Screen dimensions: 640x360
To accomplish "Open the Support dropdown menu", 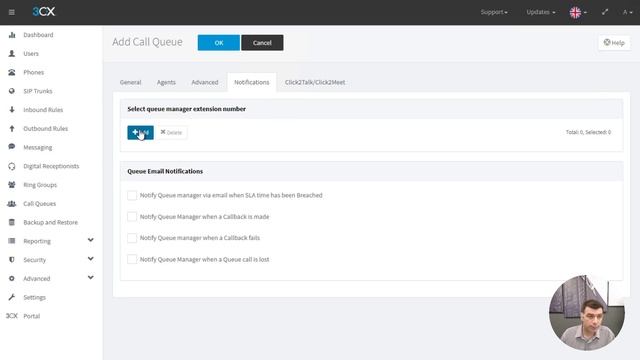I will pos(494,12).
